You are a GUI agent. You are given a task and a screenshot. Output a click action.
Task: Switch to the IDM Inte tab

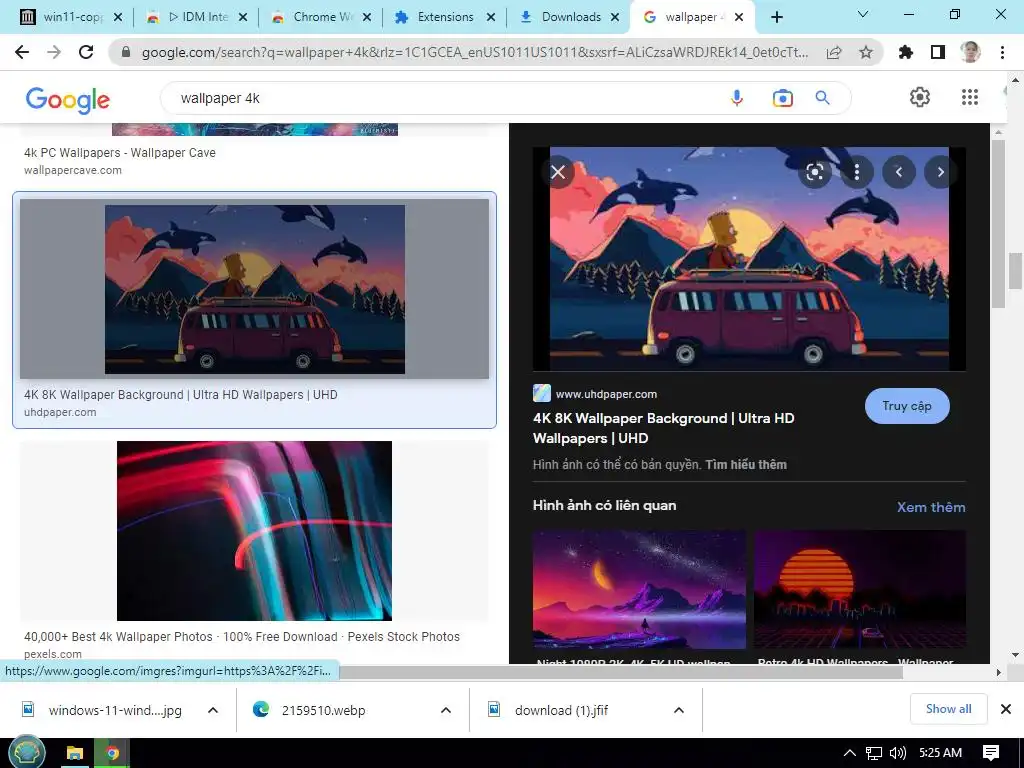196,17
